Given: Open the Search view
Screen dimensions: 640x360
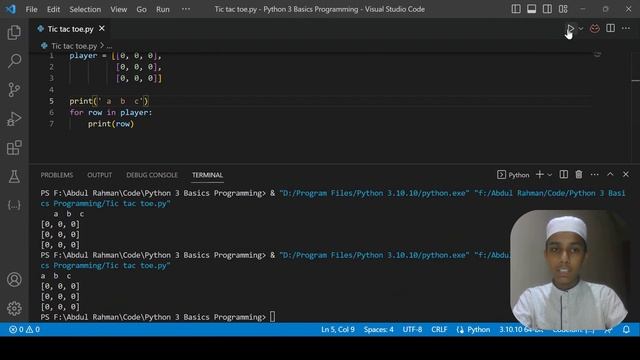Looking at the screenshot, I should (14, 61).
